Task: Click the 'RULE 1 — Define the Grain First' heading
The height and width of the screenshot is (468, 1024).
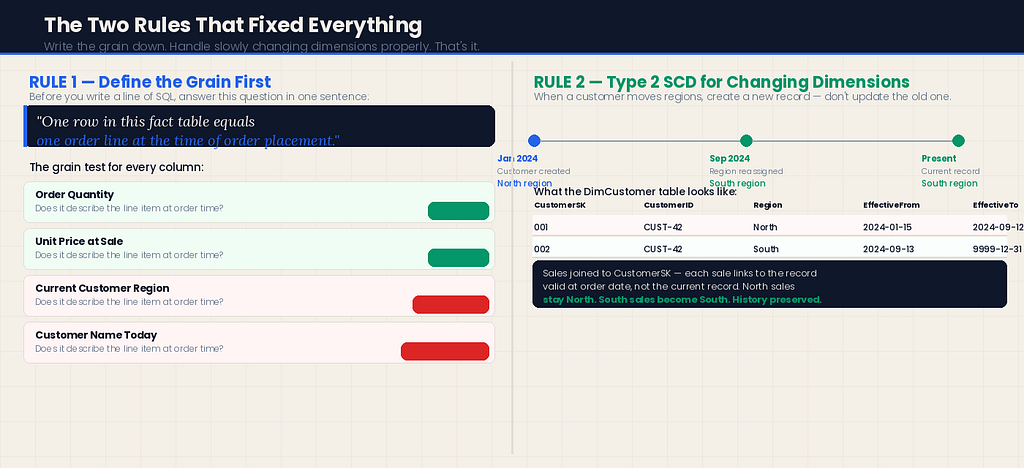Action: 150,82
